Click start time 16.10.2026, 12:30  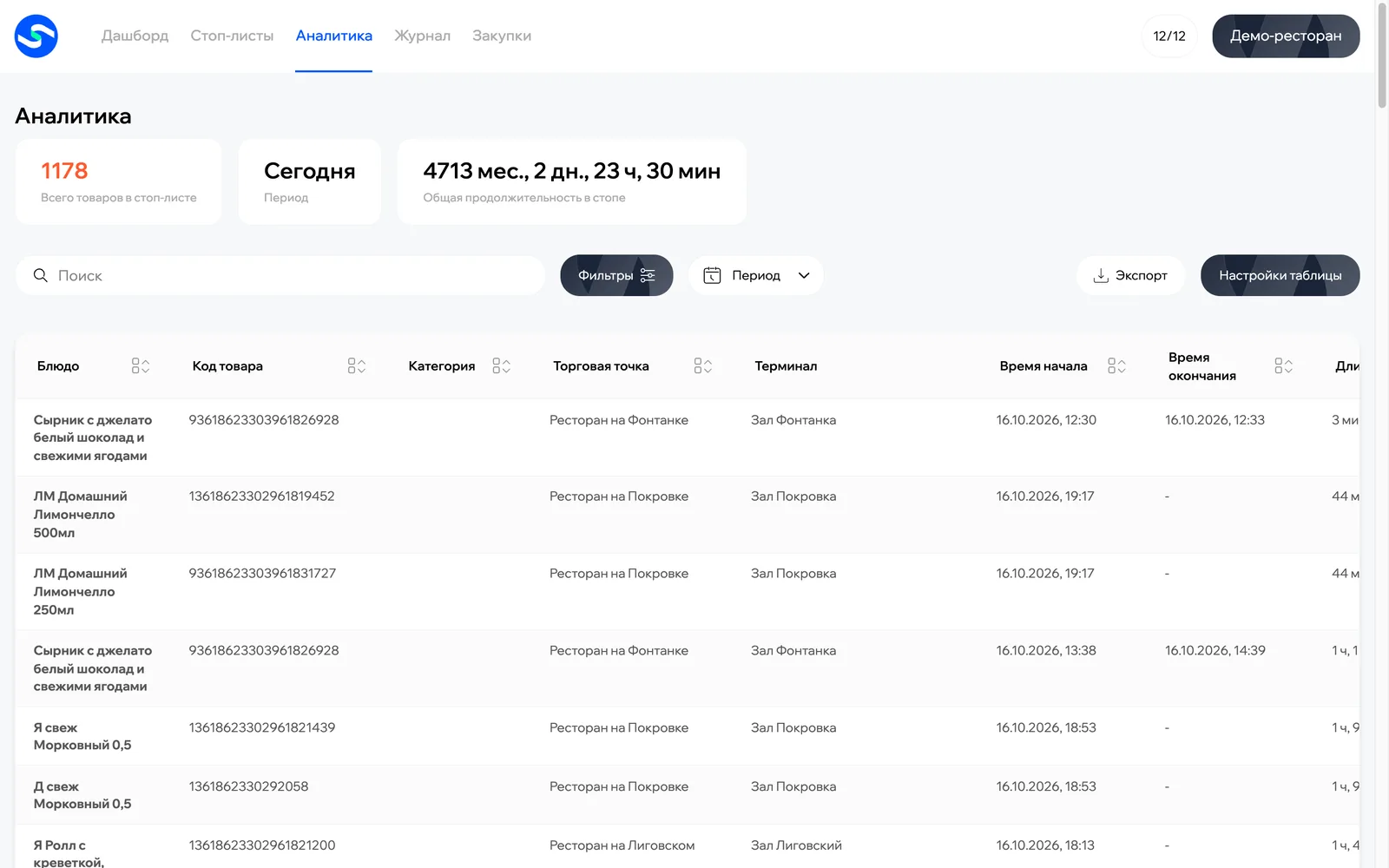(1046, 419)
